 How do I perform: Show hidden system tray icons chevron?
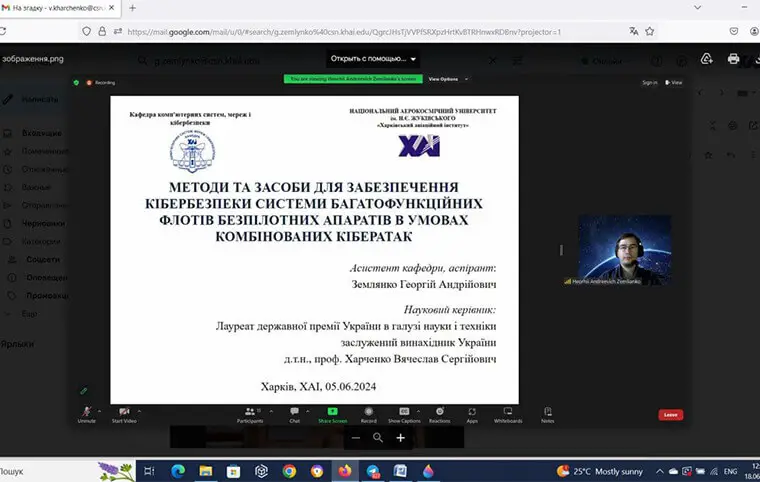coord(659,471)
